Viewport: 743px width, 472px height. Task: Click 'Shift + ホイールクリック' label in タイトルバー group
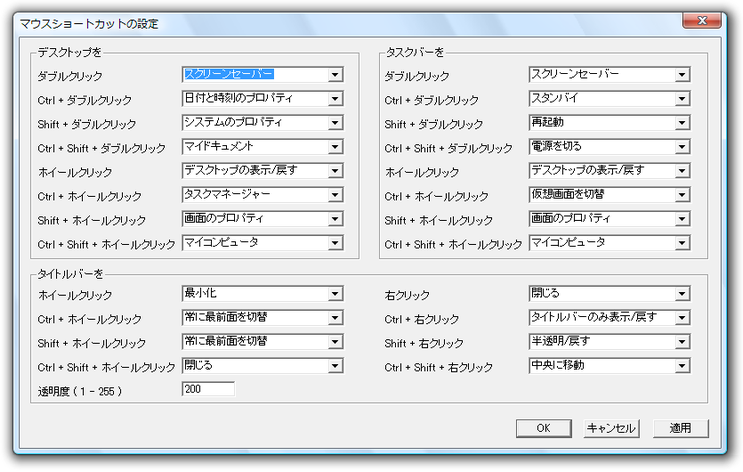pyautogui.click(x=91, y=344)
